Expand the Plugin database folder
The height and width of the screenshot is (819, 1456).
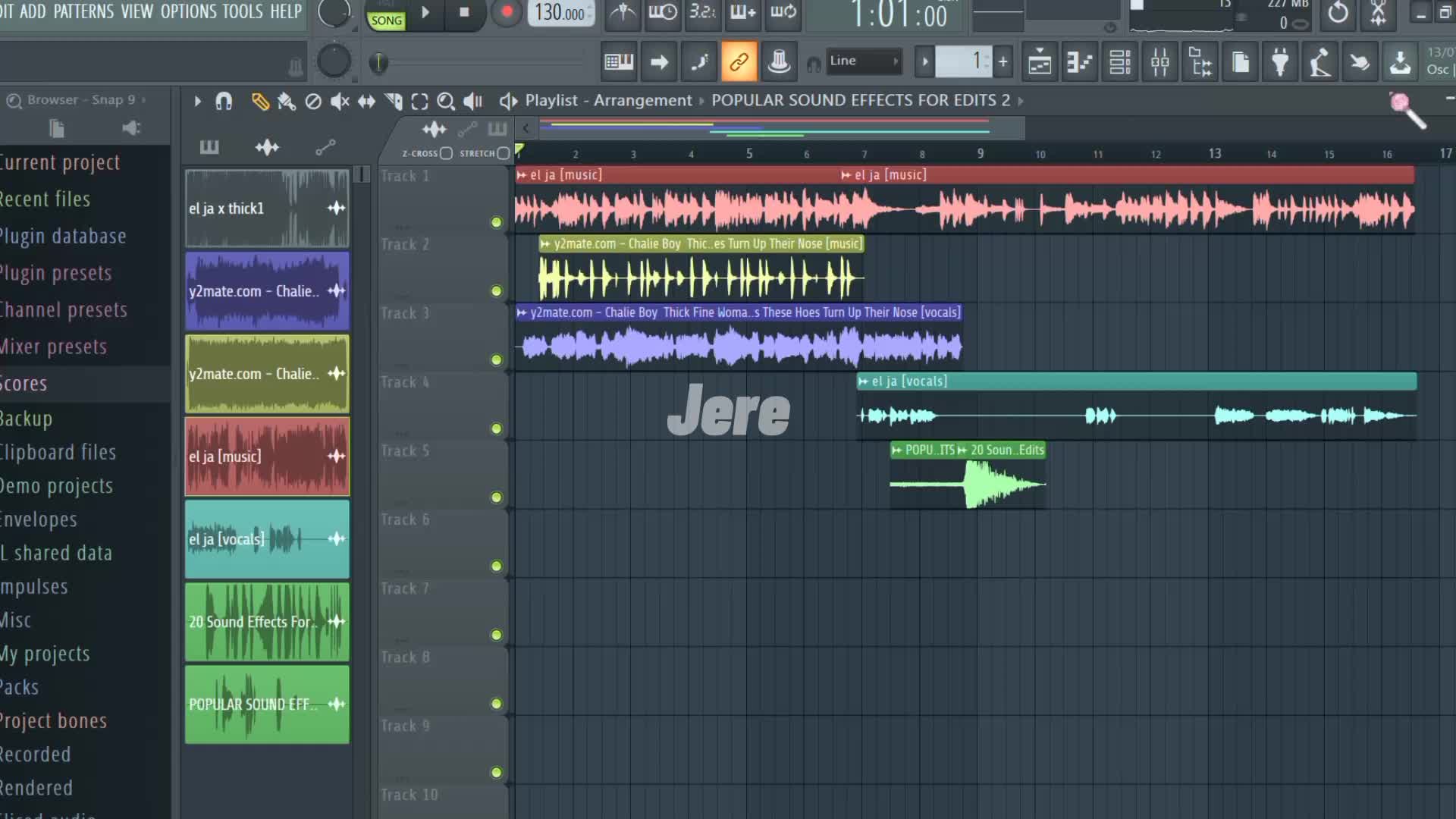click(x=63, y=237)
